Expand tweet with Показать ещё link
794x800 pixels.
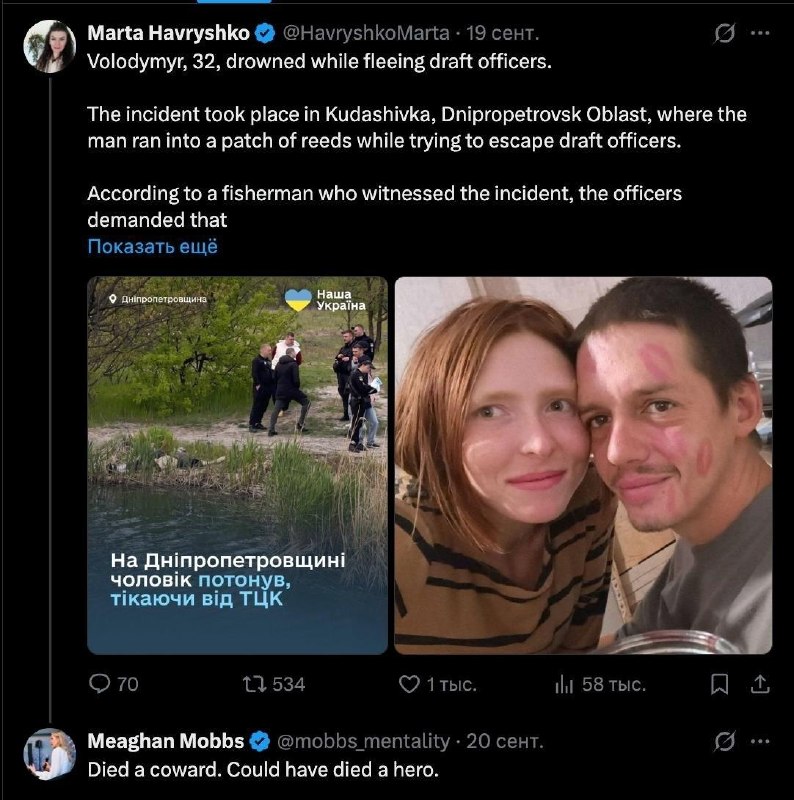153,246
